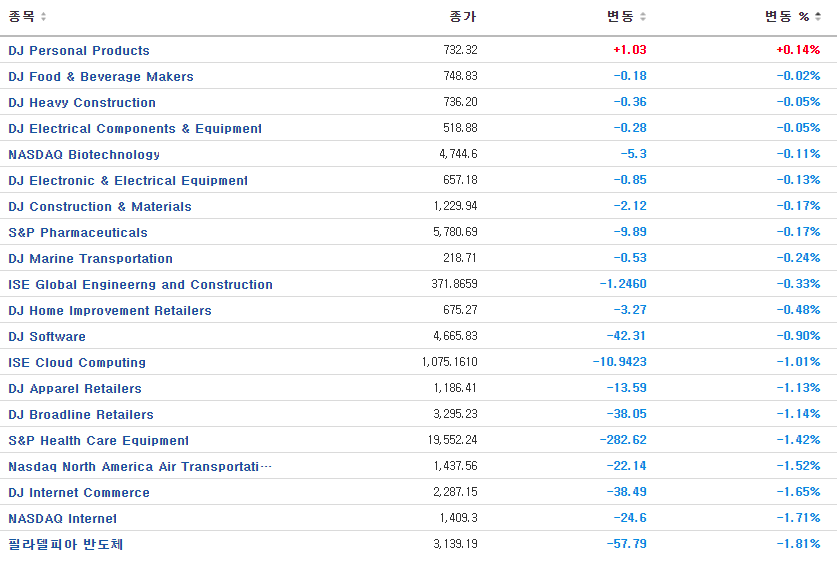Screen dimensions: 837x562
Task: Open DJ Marine Transportation index
Action: 90,259
